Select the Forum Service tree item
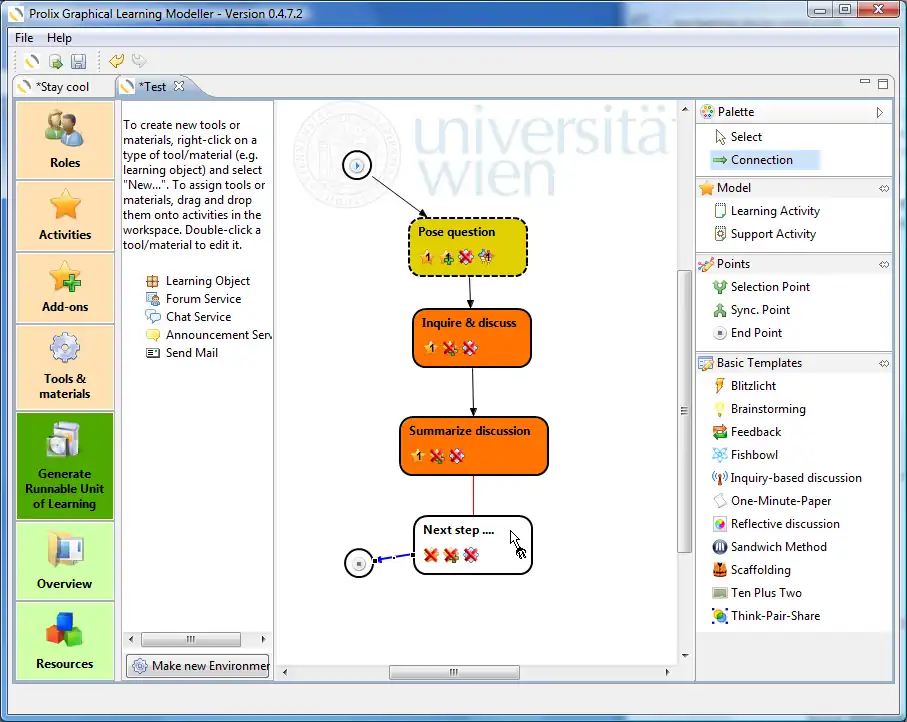 [202, 299]
